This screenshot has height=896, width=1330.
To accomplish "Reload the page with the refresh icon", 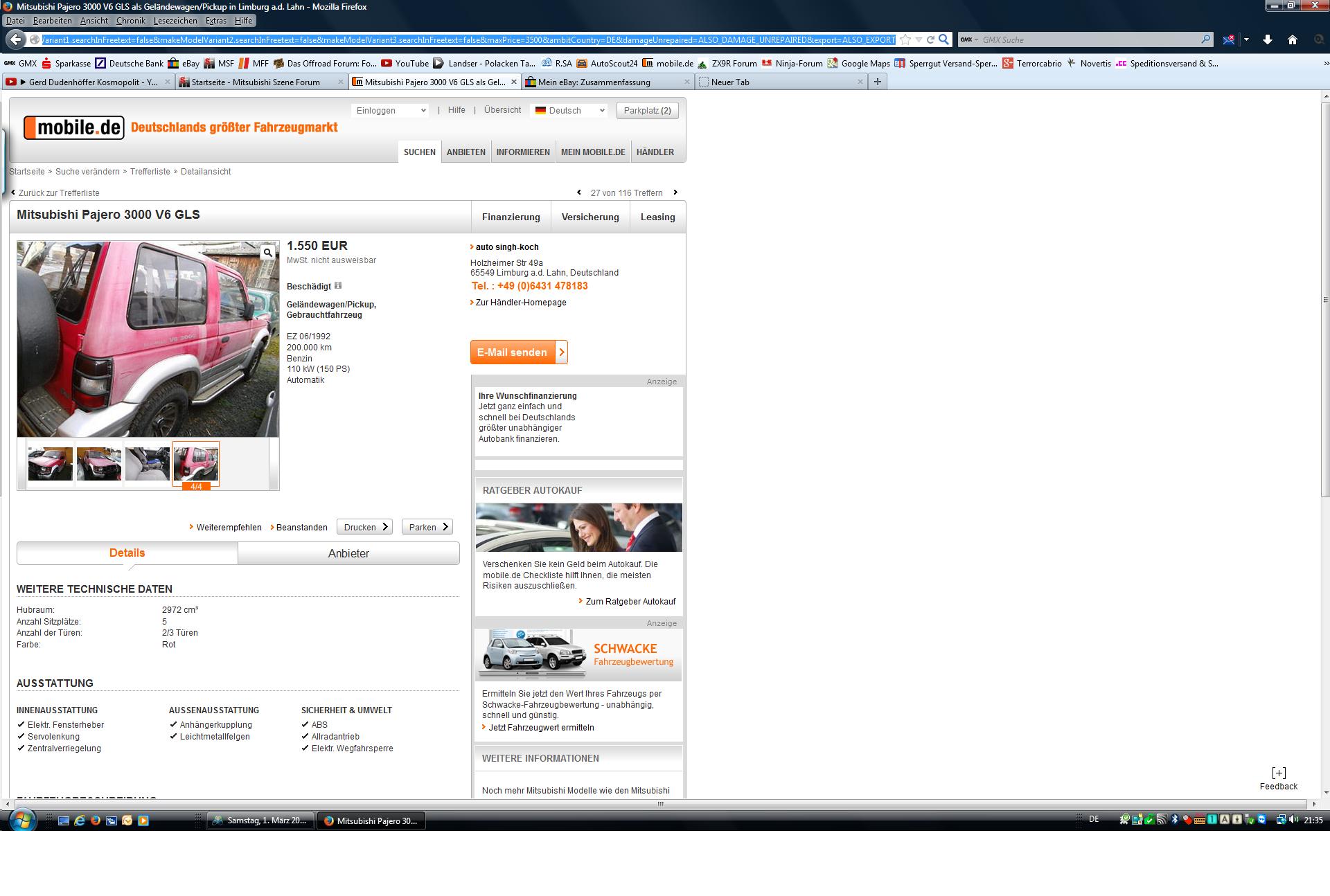I will click(x=930, y=39).
